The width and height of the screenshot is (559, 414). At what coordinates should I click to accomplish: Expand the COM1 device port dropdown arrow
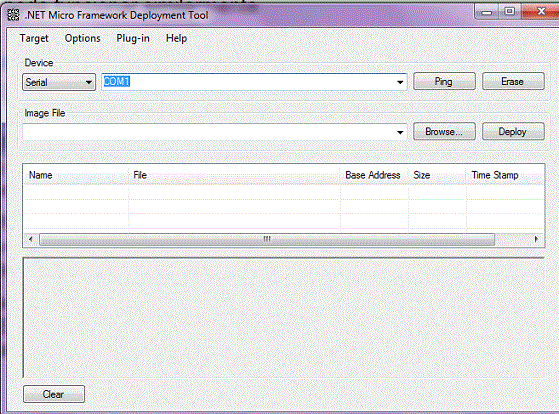[x=400, y=82]
